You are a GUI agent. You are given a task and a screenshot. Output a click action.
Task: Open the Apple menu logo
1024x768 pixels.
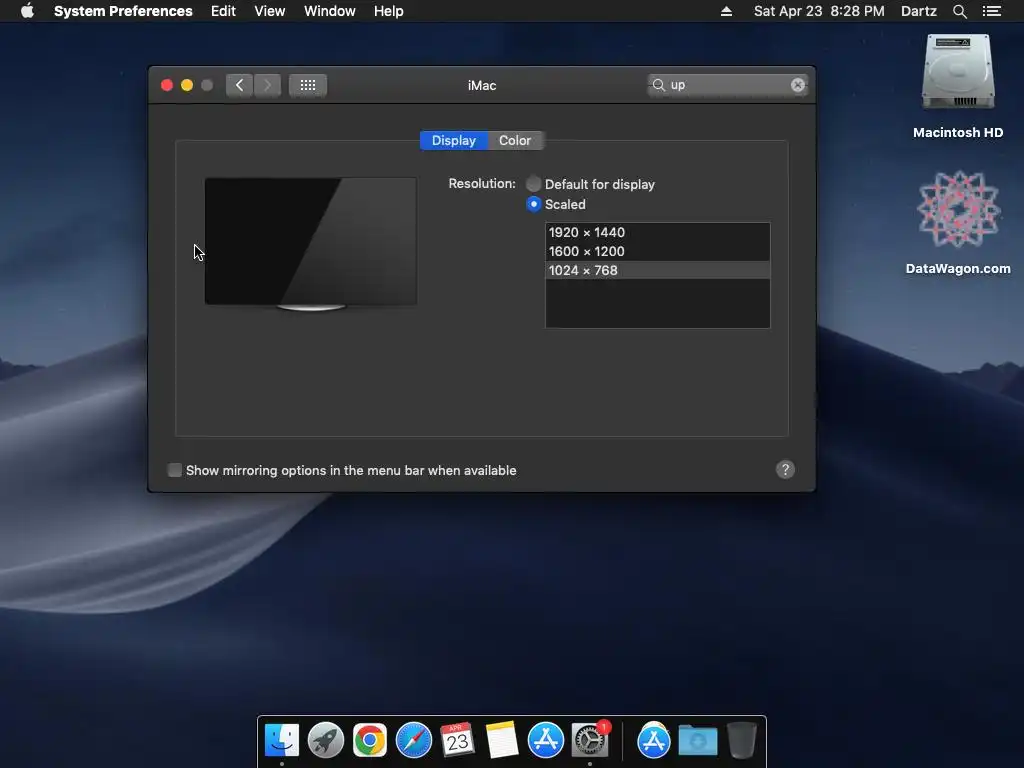point(27,11)
